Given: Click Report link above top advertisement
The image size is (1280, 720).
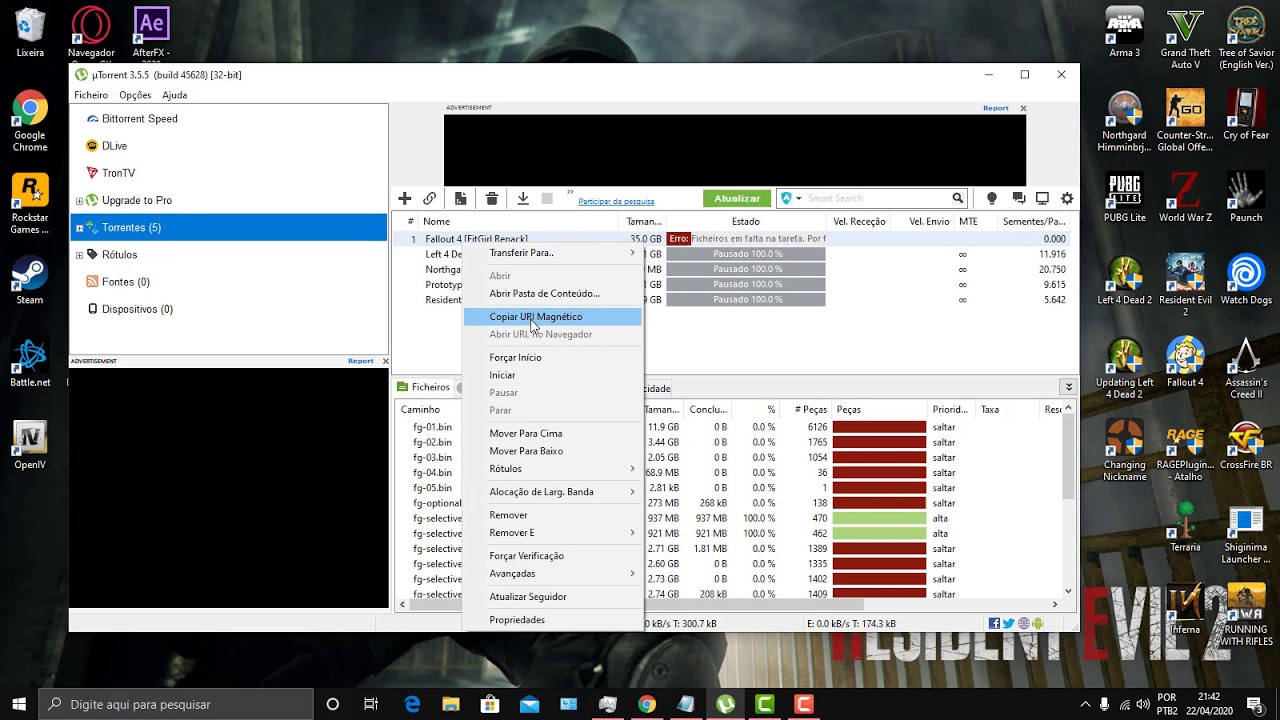Looking at the screenshot, I should [996, 108].
